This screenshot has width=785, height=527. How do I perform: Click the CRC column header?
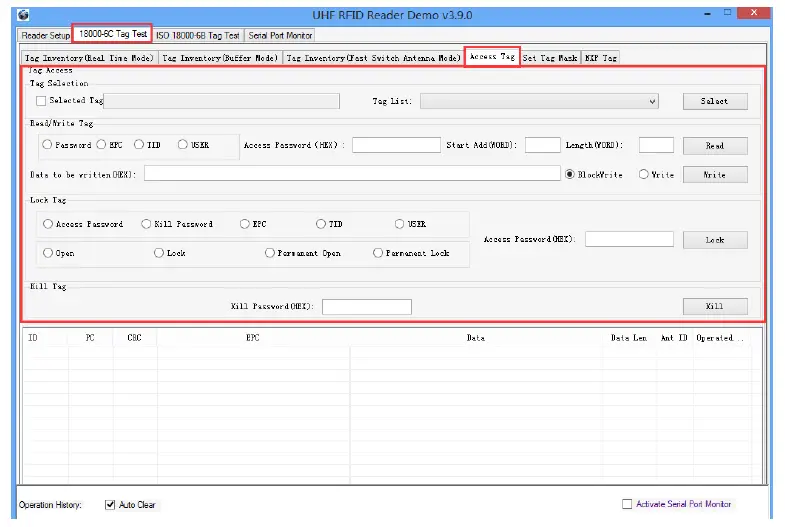point(135,338)
